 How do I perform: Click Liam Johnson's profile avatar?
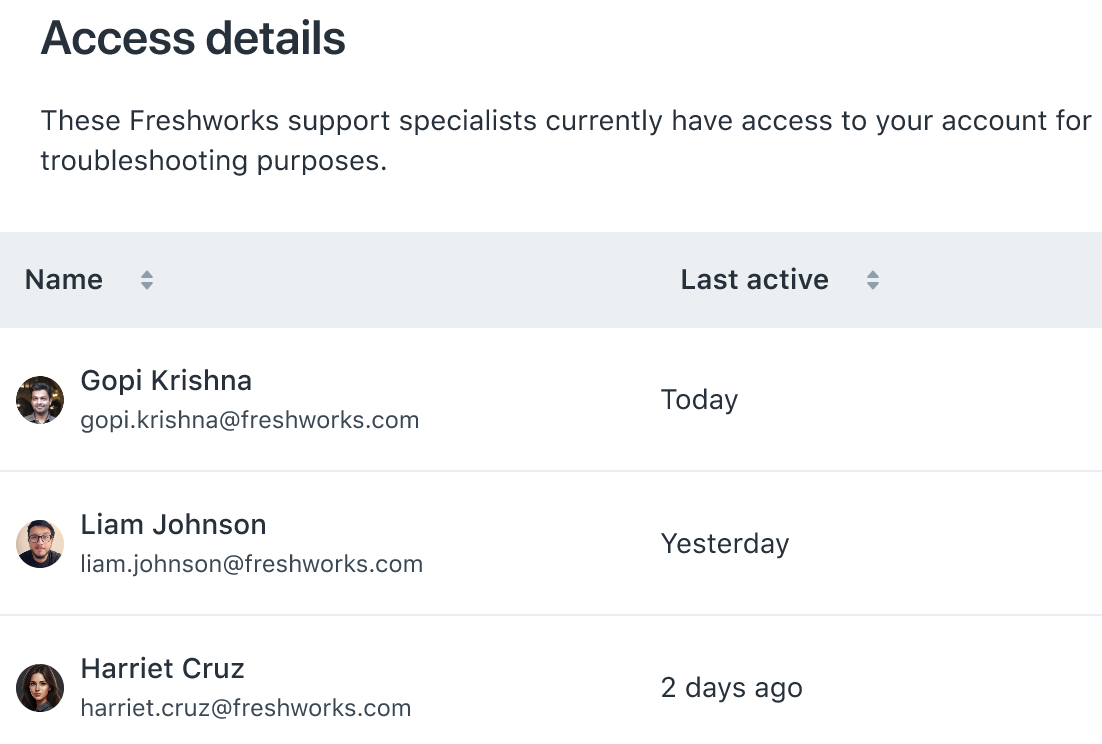click(40, 544)
